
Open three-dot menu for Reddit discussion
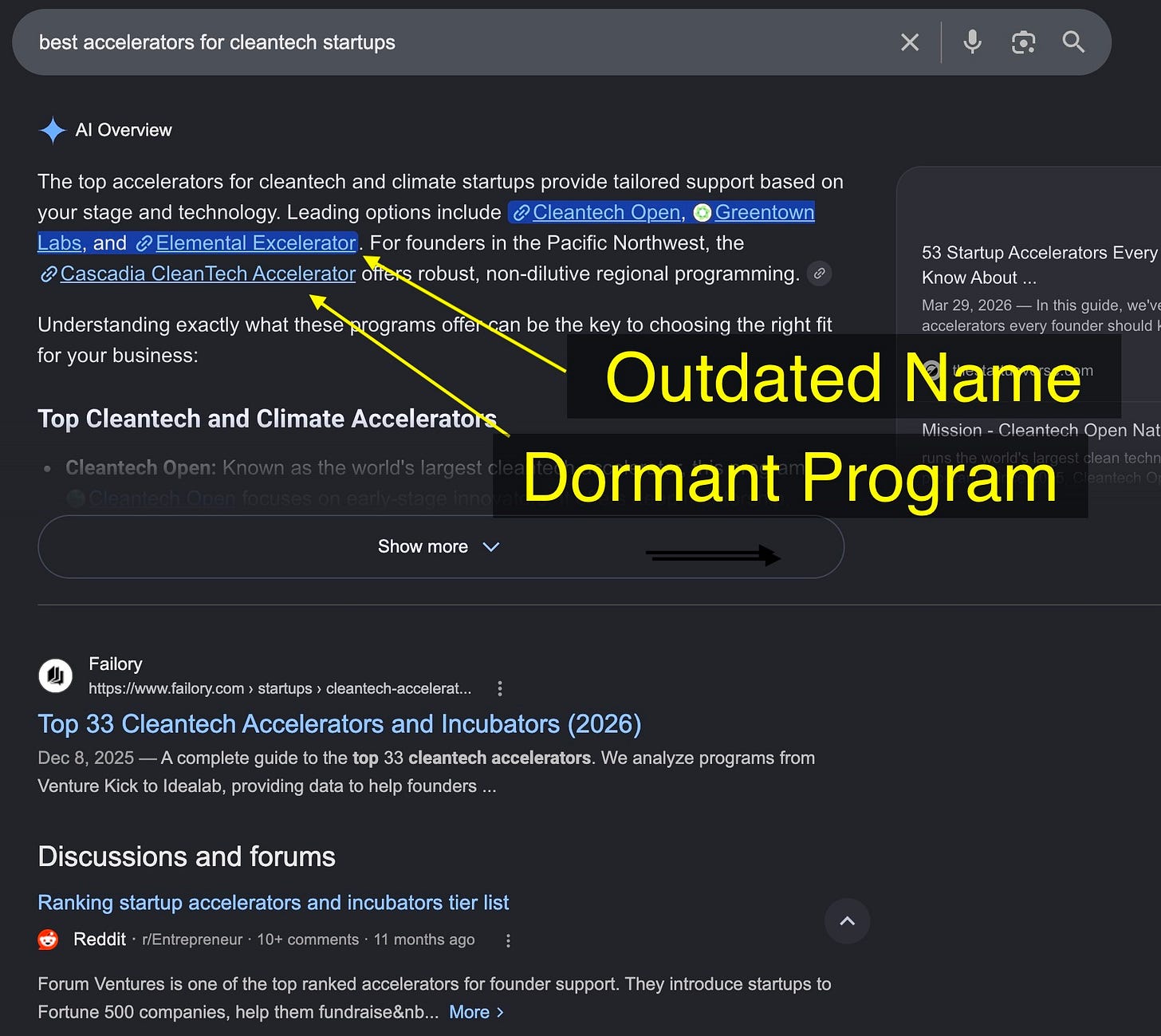[x=508, y=940]
